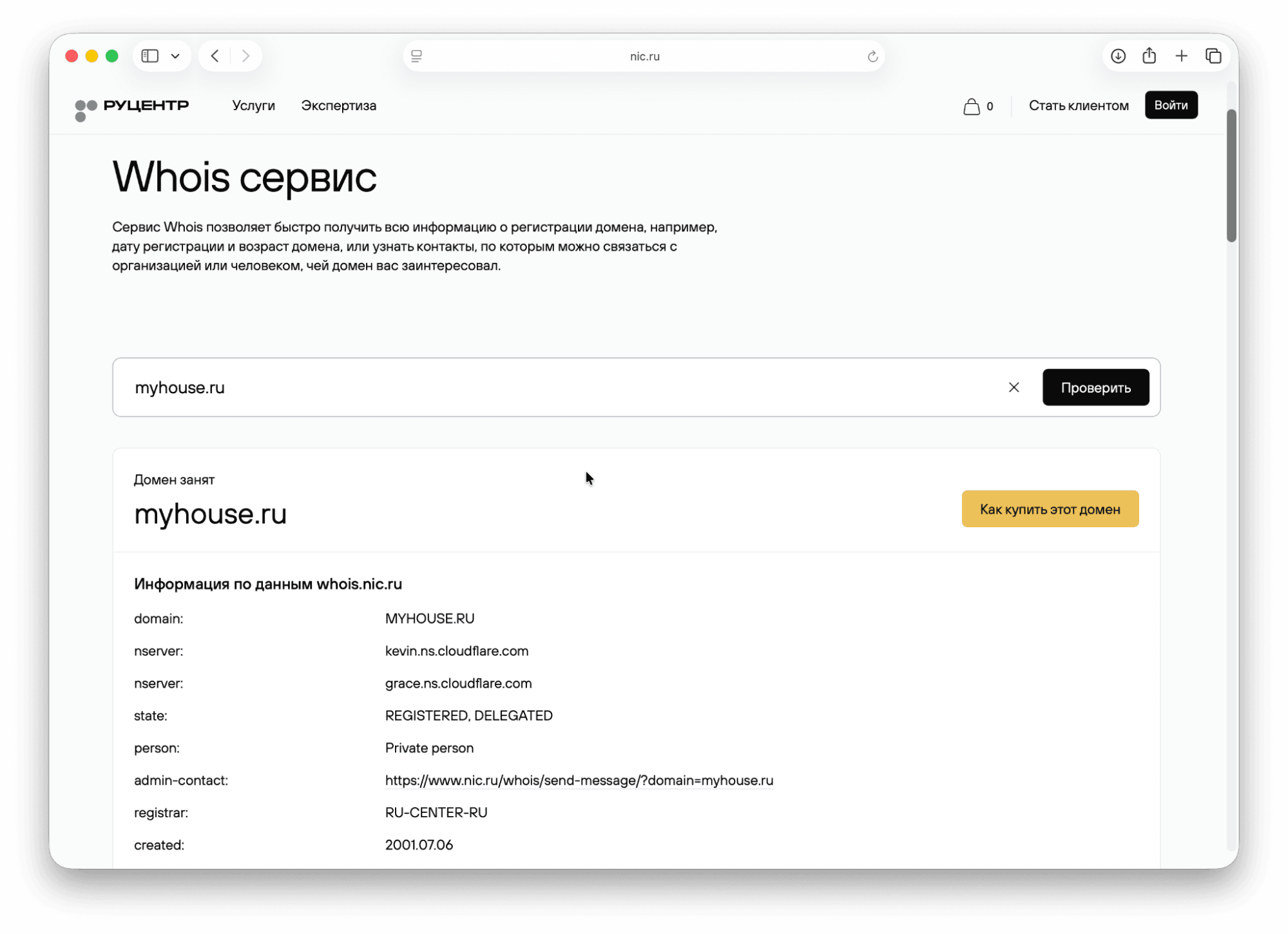1288x934 pixels.
Task: Go back to the previous page
Action: [x=215, y=56]
